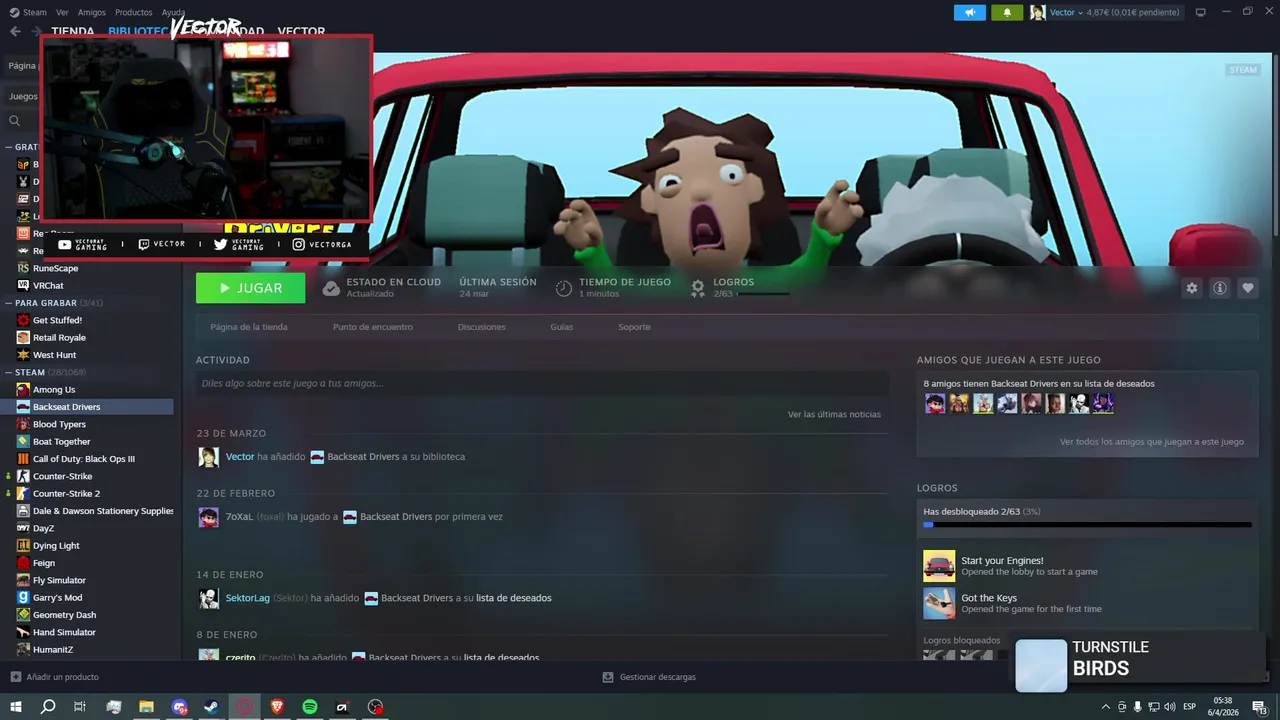Open game info circle icon
The width and height of the screenshot is (1280, 720).
(x=1219, y=288)
